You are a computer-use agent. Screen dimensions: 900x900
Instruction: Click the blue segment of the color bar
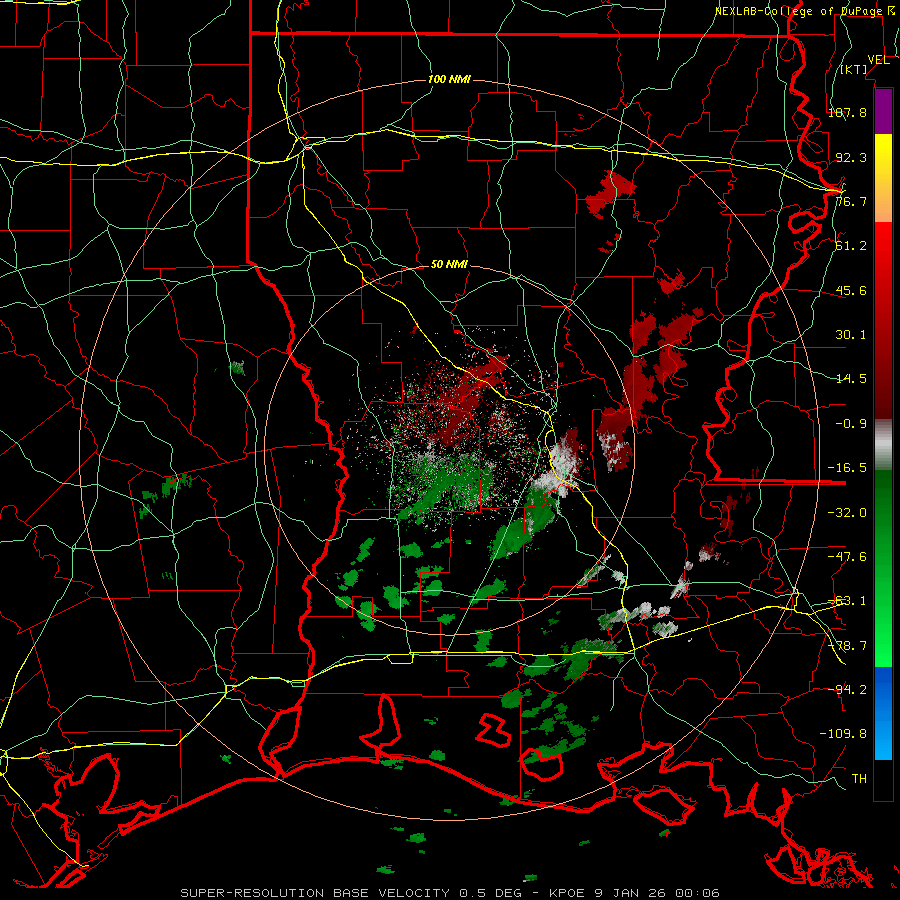point(883,713)
